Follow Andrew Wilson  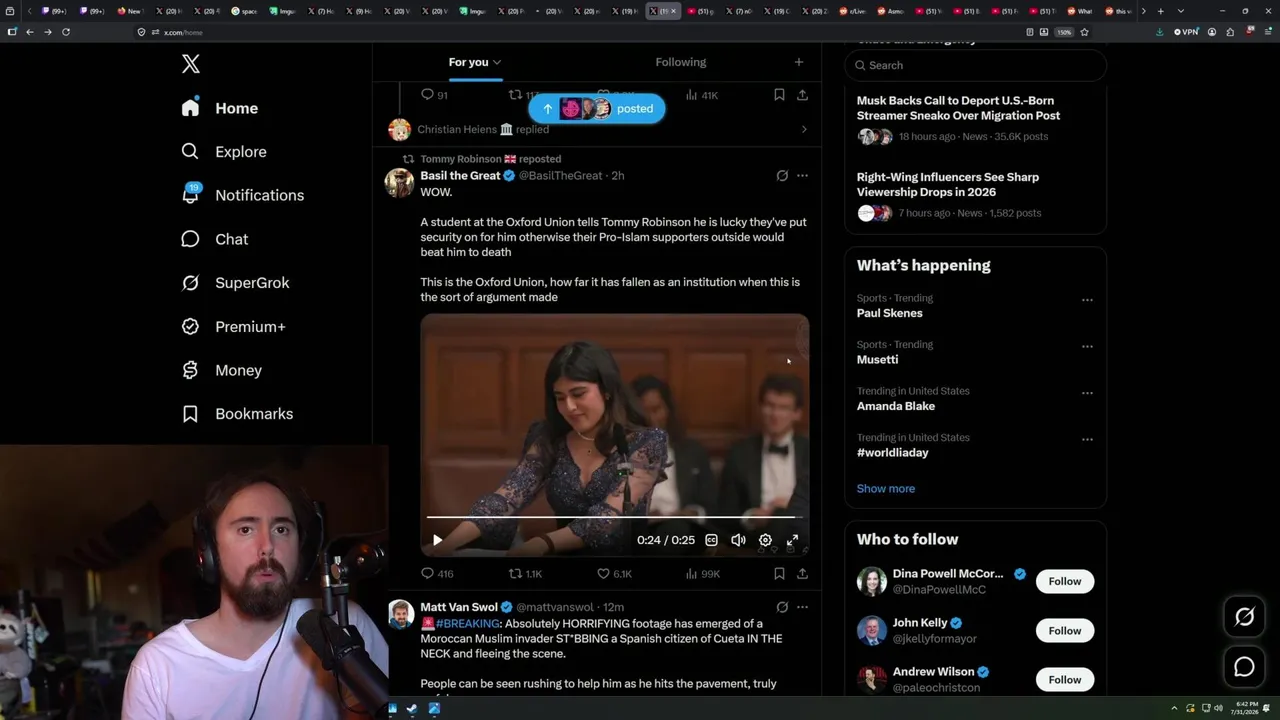point(1065,680)
